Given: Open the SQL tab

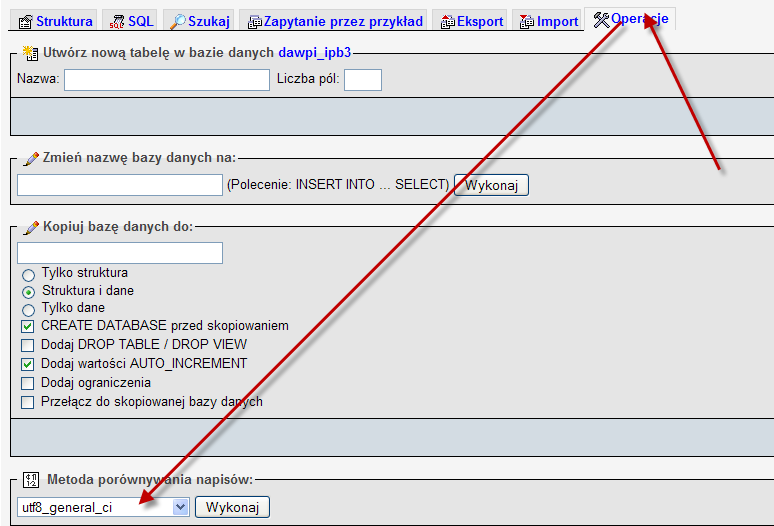Looking at the screenshot, I should pyautogui.click(x=140, y=21).
